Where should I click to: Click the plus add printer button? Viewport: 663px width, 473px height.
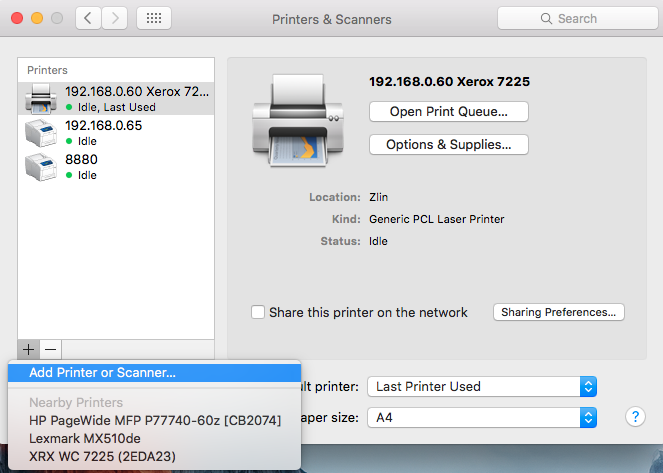point(28,349)
